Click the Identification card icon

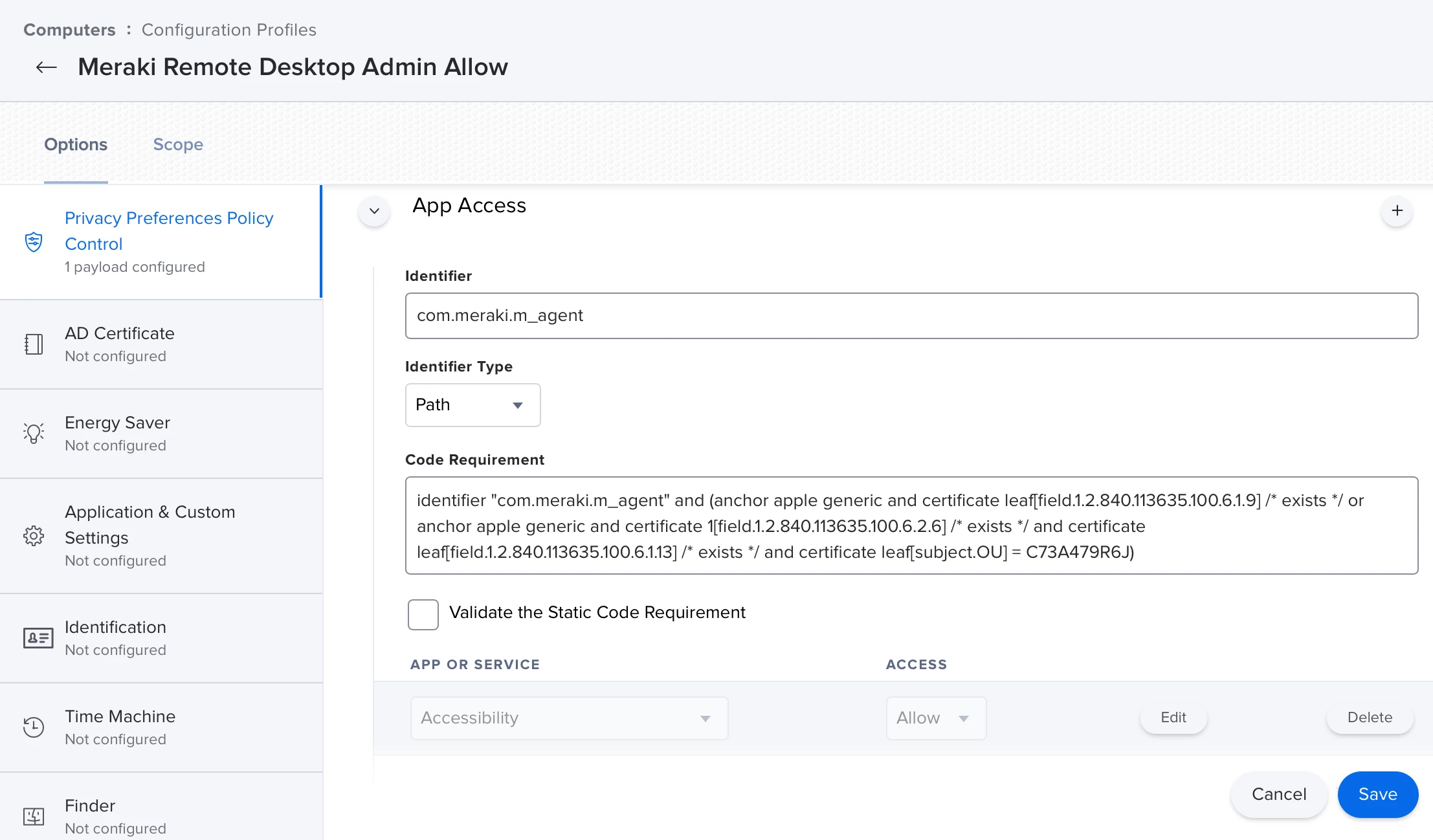38,638
